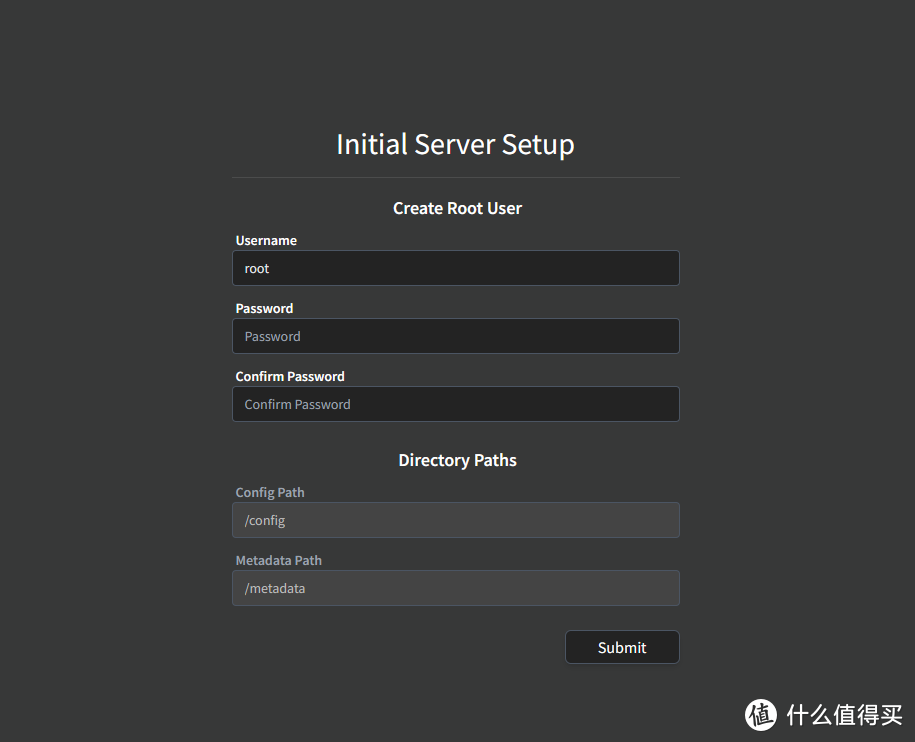The image size is (915, 742).
Task: Click the '/metadata' value text
Action: (275, 588)
